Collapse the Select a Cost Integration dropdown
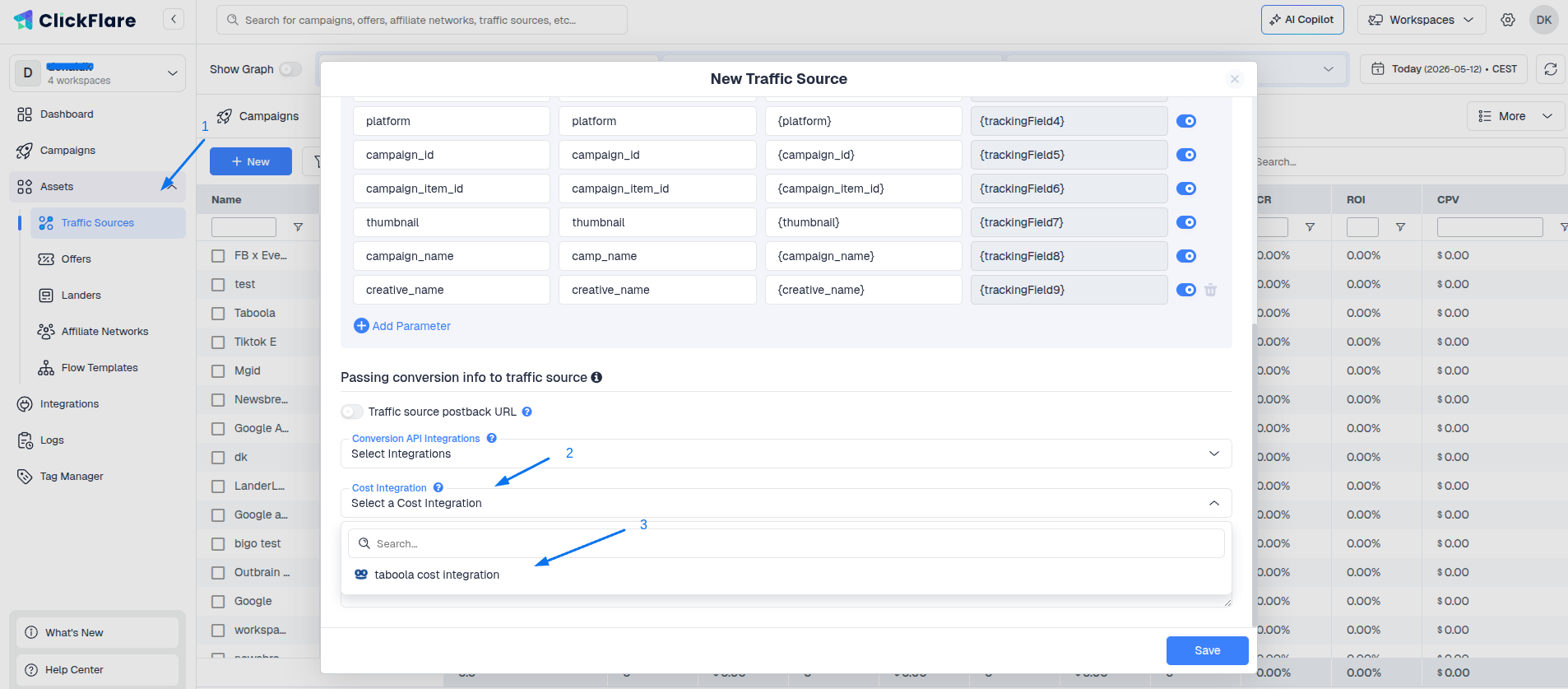 [x=786, y=503]
